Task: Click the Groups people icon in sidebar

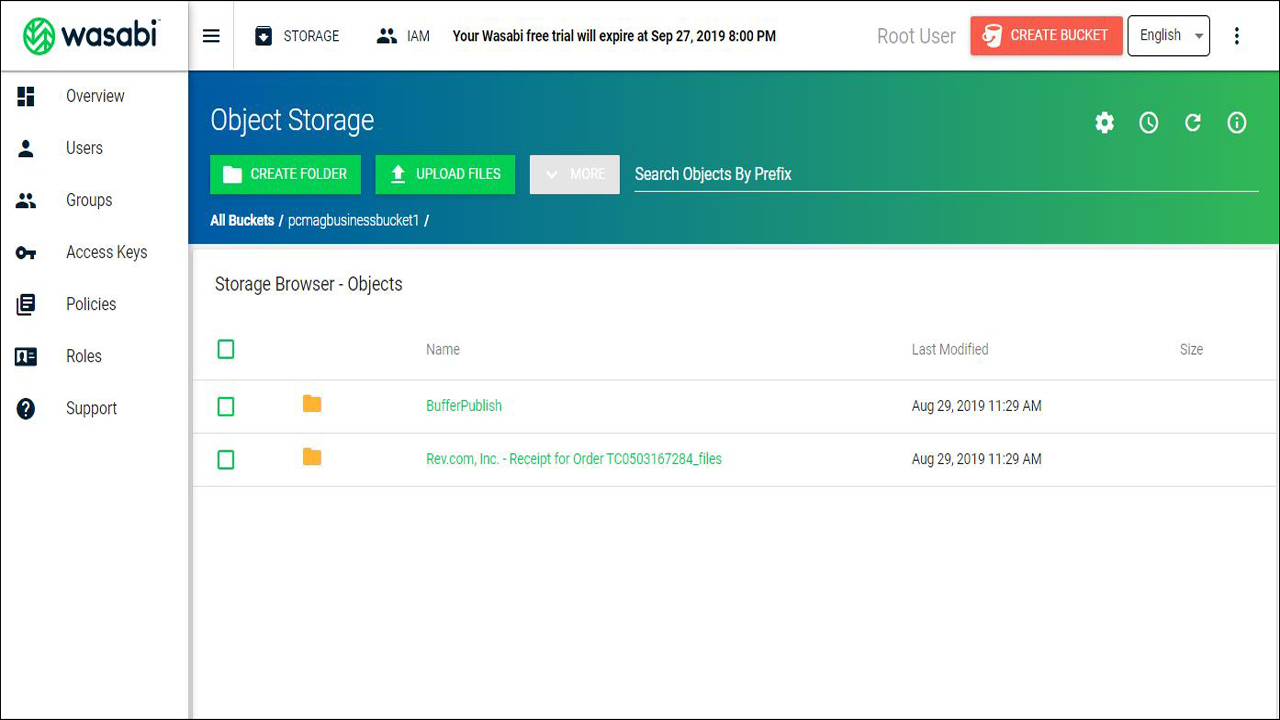Action: coord(26,200)
